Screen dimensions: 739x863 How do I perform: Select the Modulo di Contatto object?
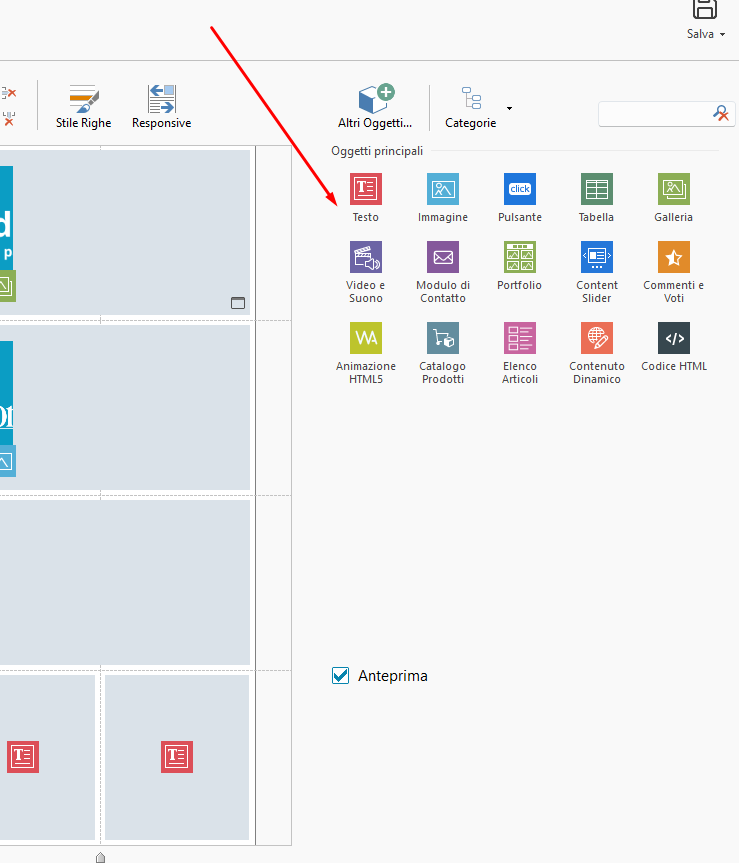click(x=442, y=257)
